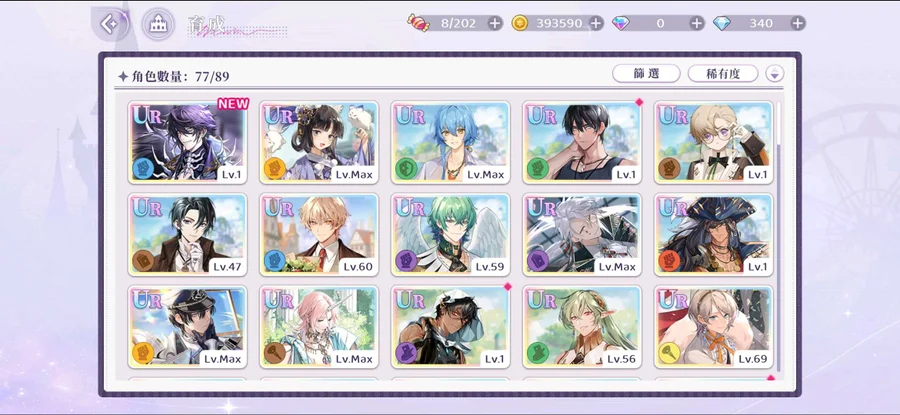The width and height of the screenshot is (900, 415).
Task: Select the glasses-wearing blond UR Lv.1 card
Action: pyautogui.click(x=713, y=142)
